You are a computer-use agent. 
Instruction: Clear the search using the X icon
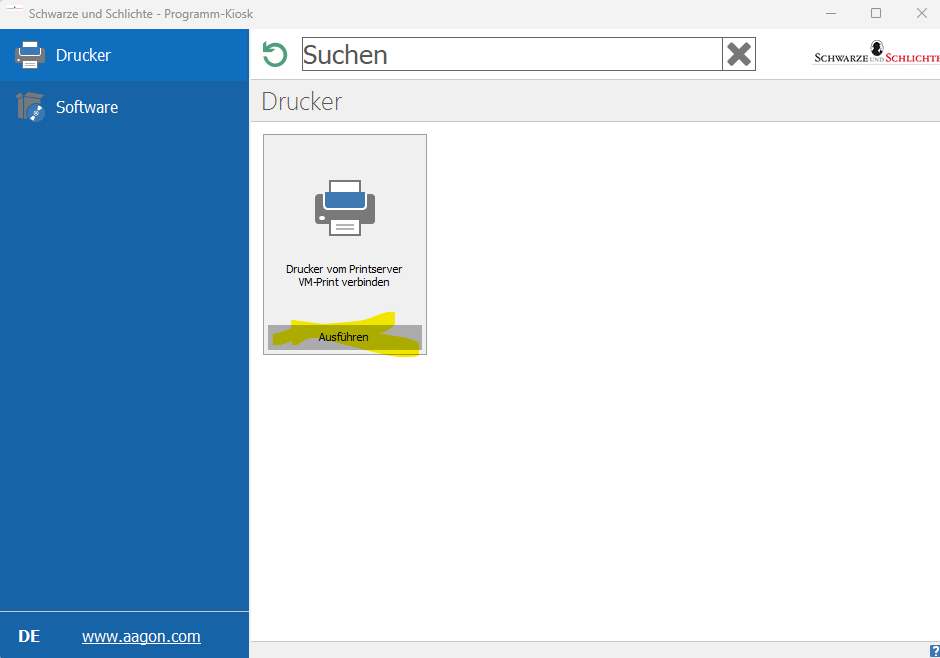(x=739, y=55)
